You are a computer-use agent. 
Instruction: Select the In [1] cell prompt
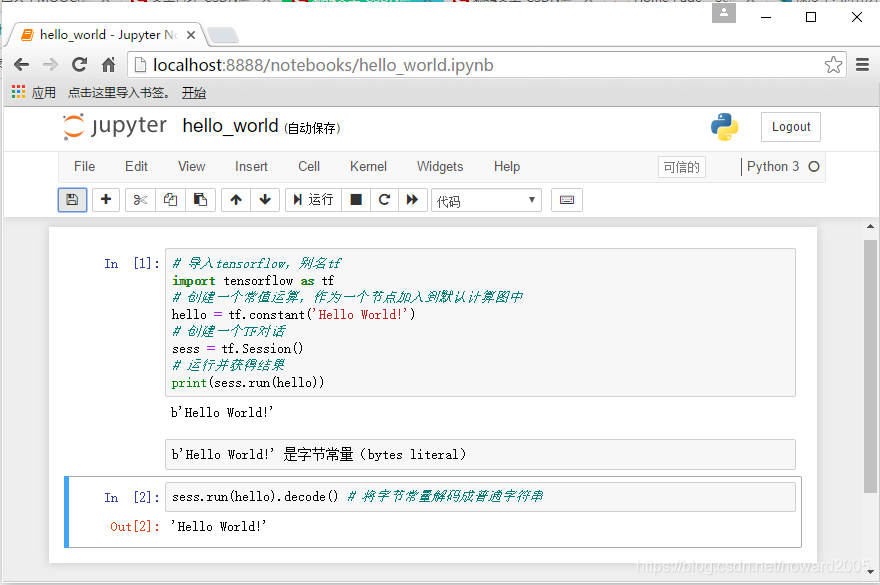point(132,264)
